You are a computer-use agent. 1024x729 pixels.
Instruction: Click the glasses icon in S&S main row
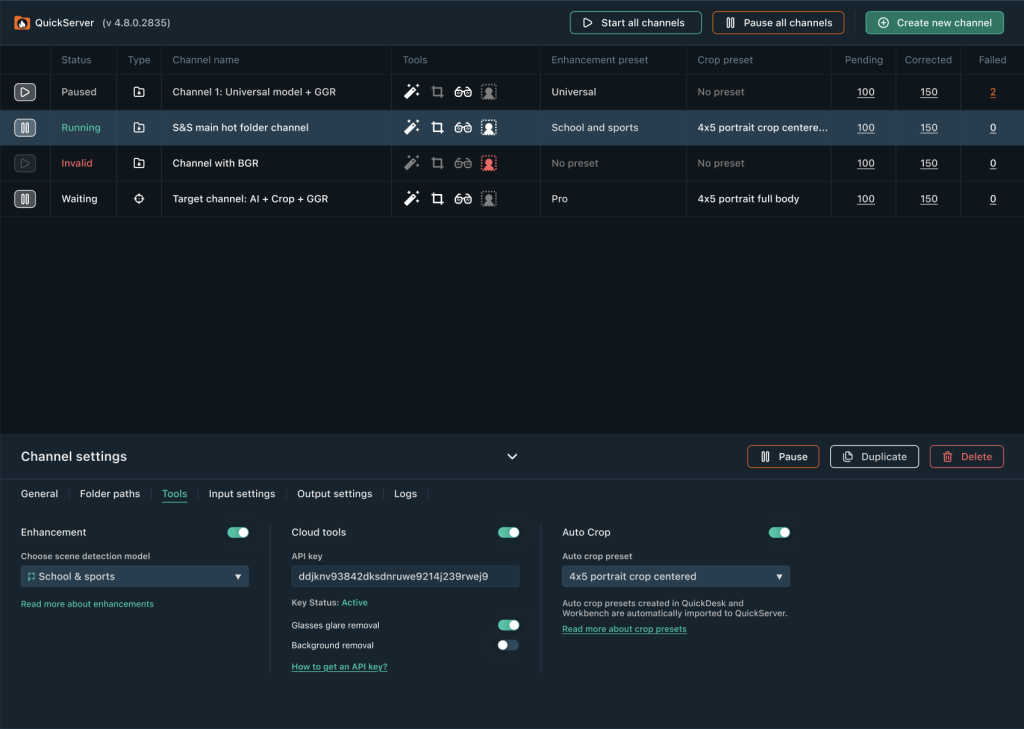coord(463,127)
